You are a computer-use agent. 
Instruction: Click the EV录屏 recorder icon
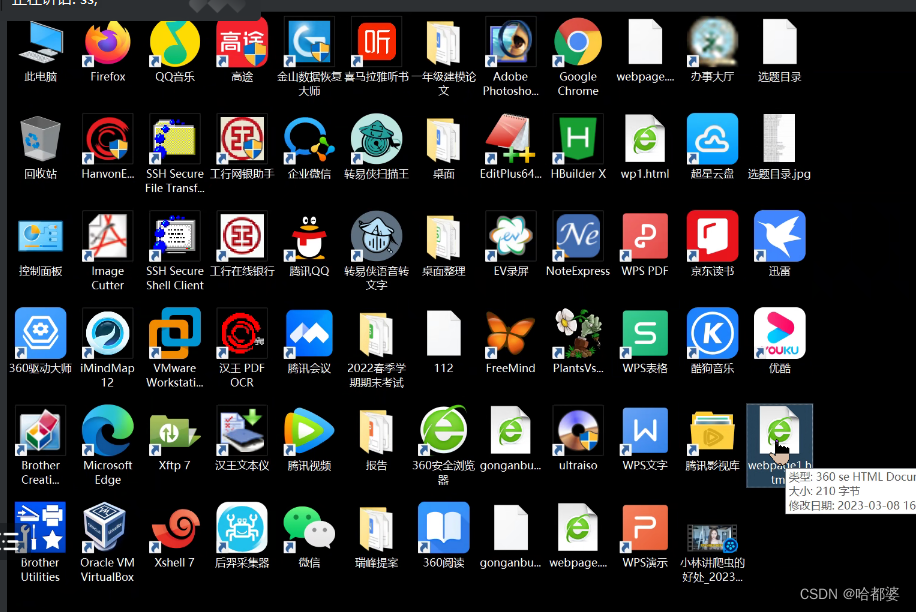(x=511, y=236)
